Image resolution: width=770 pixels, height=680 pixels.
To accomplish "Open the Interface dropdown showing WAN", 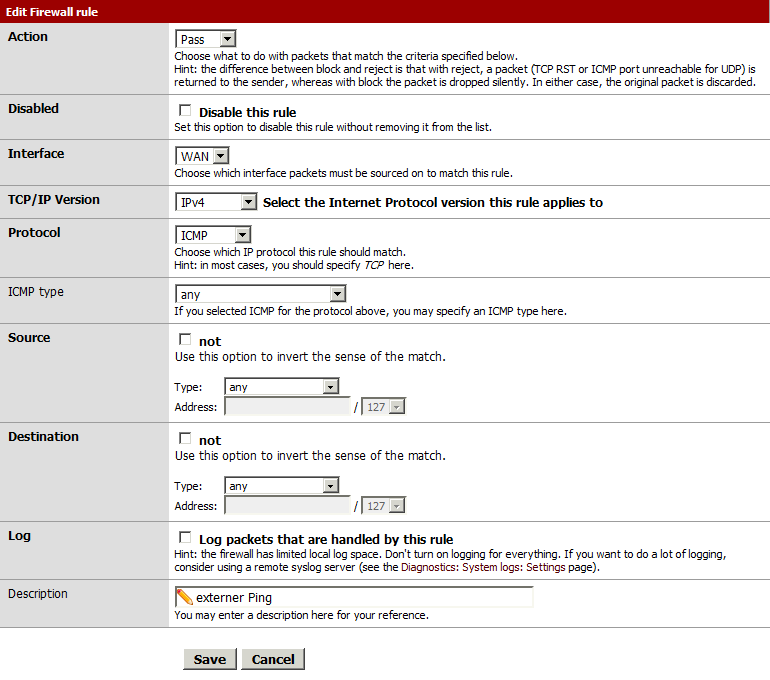I will (x=203, y=156).
